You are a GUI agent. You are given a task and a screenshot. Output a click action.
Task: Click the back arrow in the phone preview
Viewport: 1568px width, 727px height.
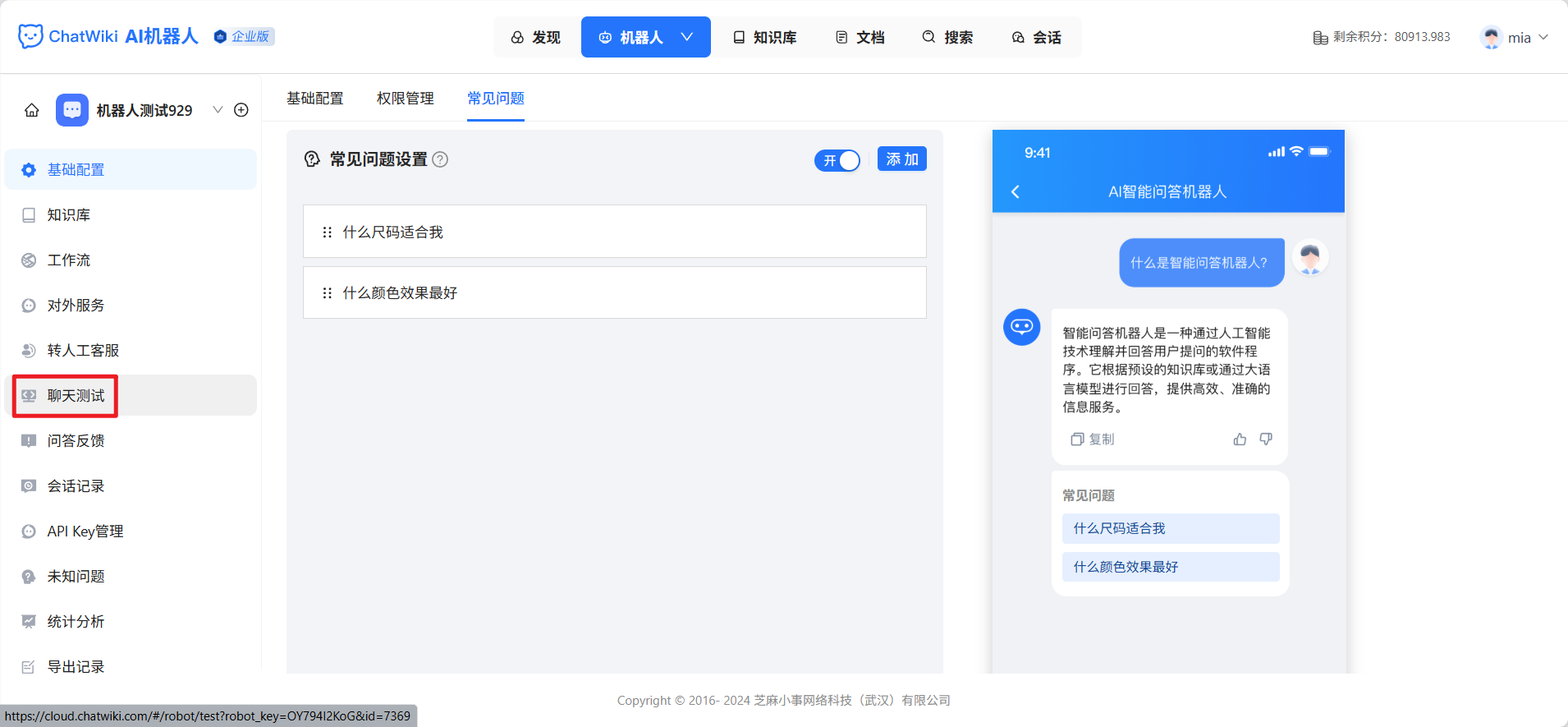1016,191
